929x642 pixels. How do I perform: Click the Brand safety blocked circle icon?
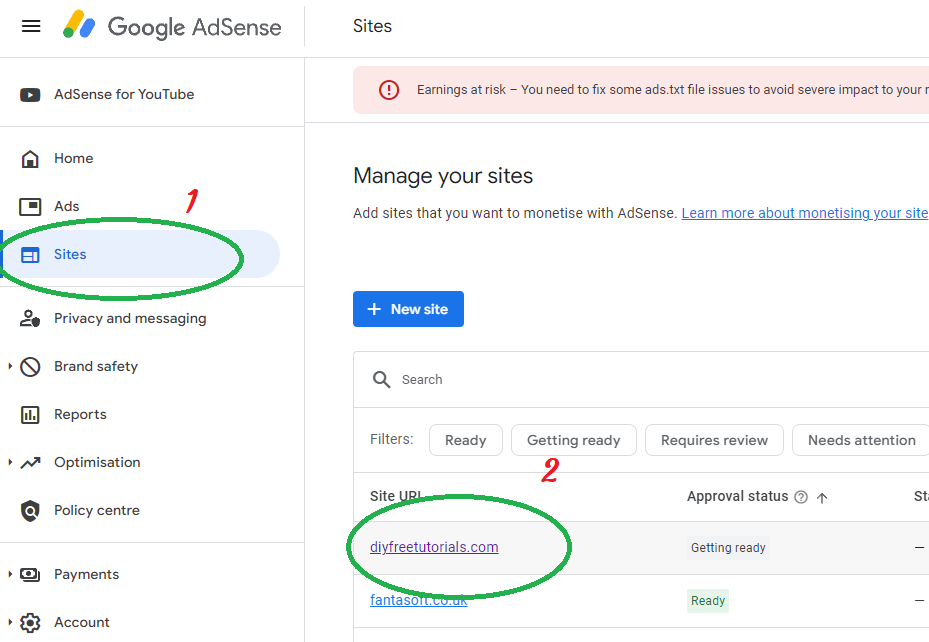click(x=30, y=367)
